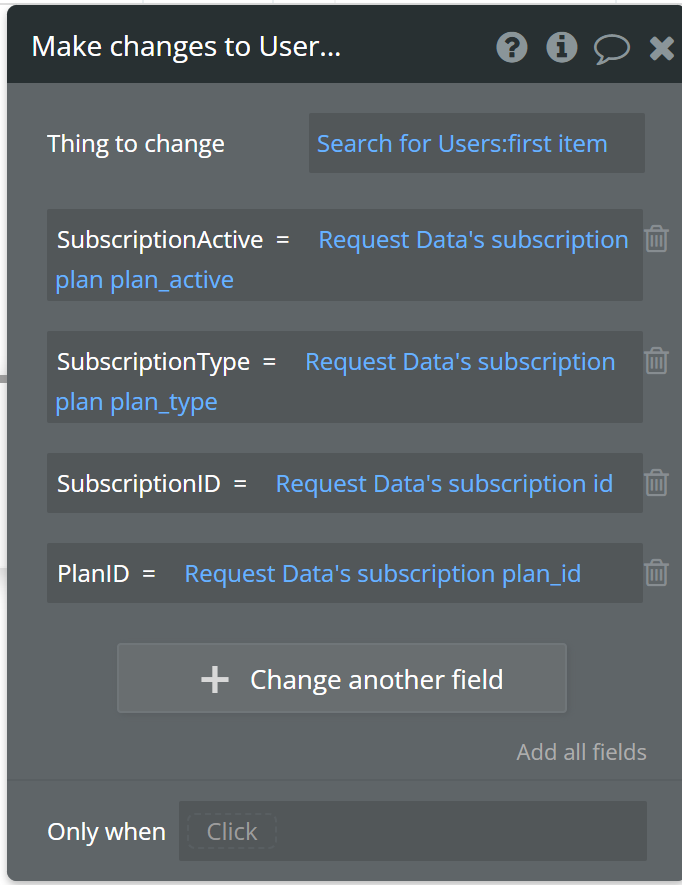This screenshot has height=885, width=682.
Task: Close the Make changes to User panel
Action: pos(661,48)
